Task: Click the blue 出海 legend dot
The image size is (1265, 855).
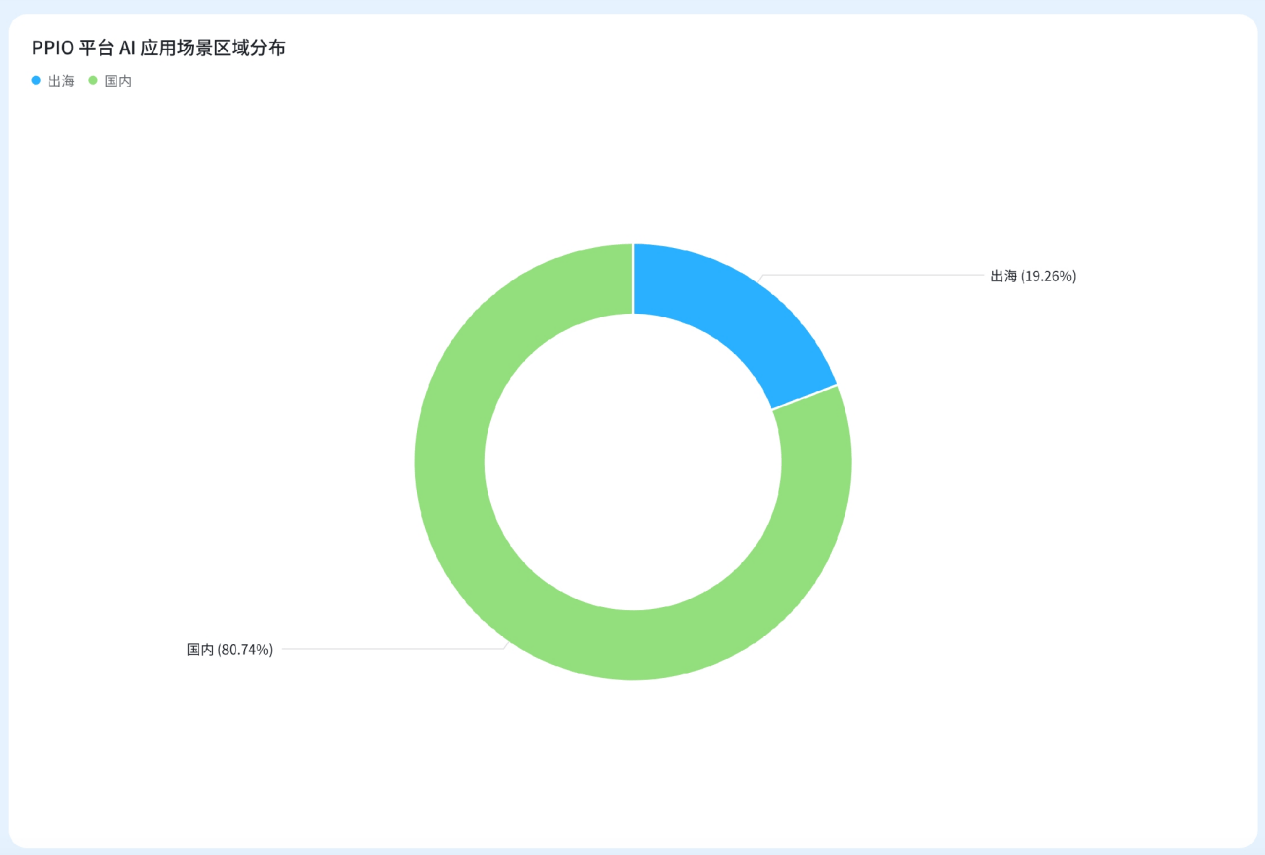Action: click(x=36, y=80)
